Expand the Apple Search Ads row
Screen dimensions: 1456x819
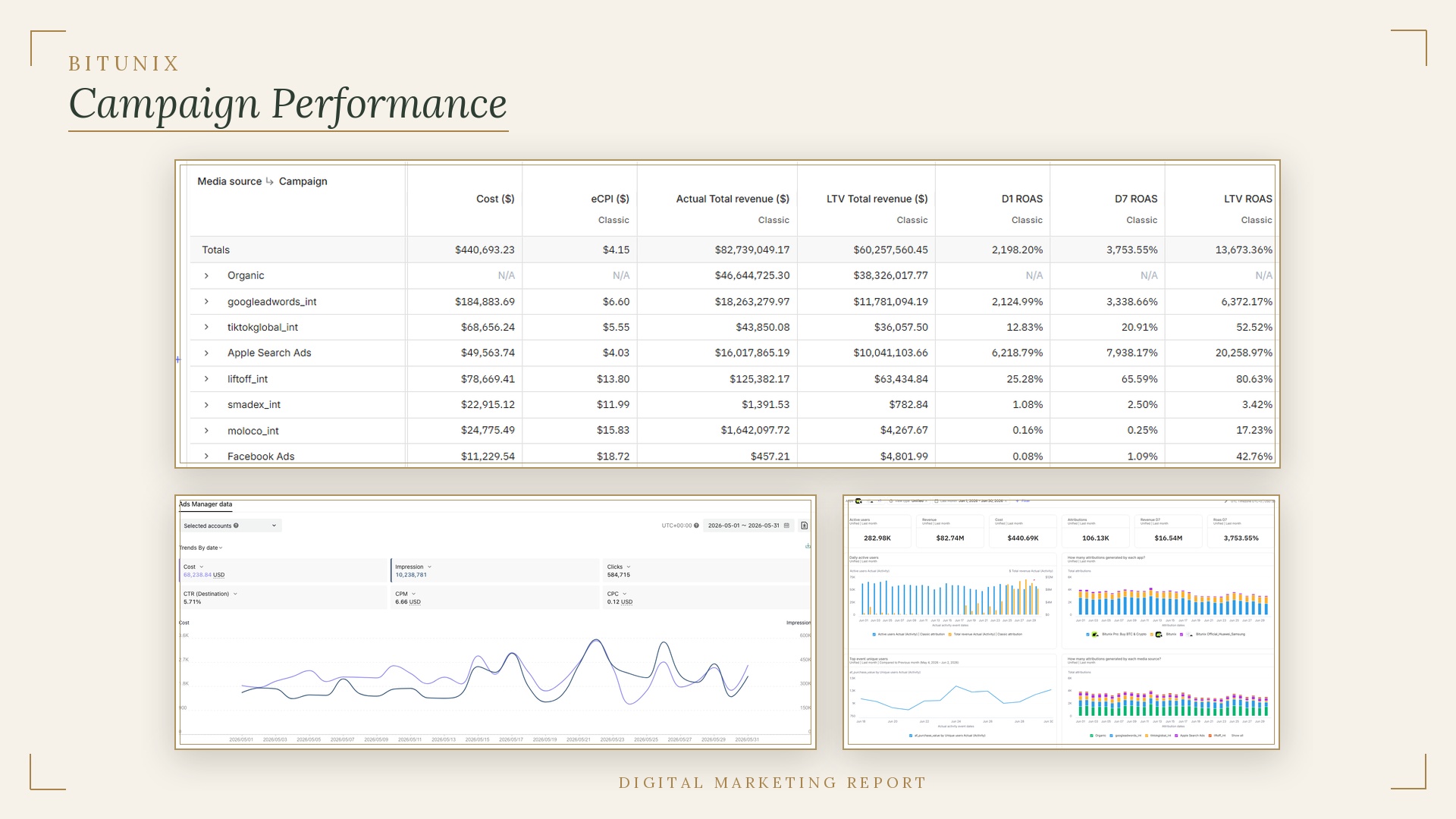[x=206, y=353]
